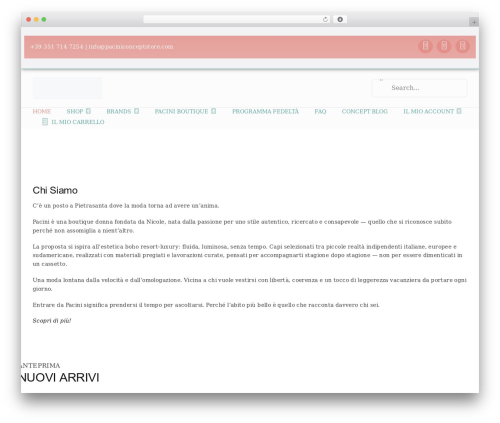Open Il Mio Carrello link

pos(78,122)
